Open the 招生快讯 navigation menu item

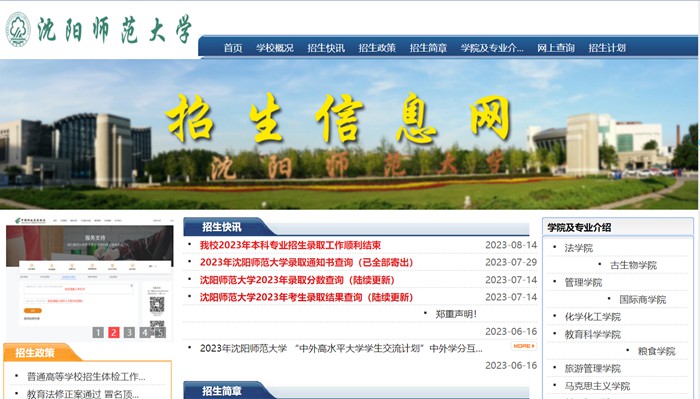(x=326, y=48)
